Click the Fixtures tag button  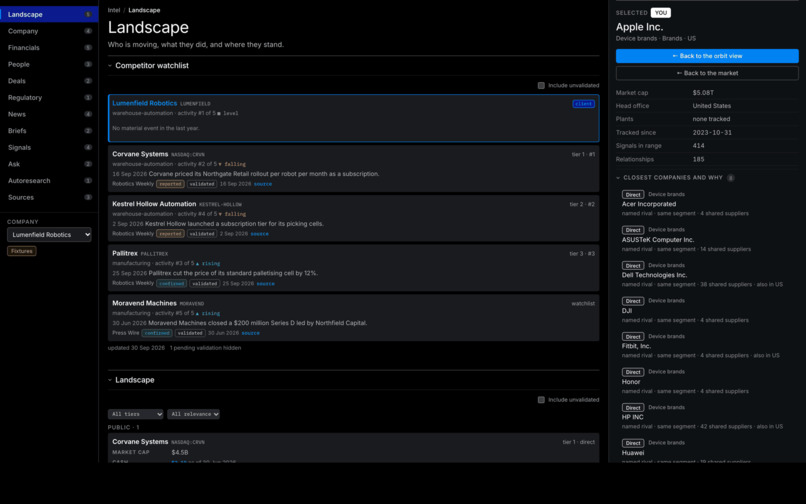pos(22,251)
